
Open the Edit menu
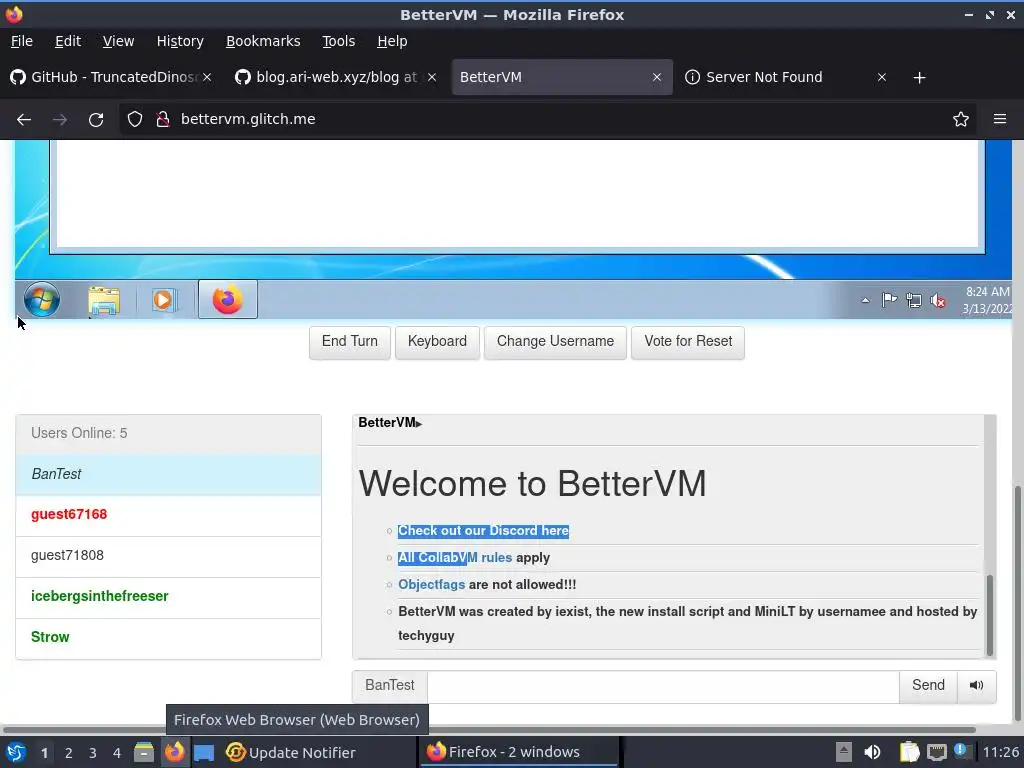(68, 41)
